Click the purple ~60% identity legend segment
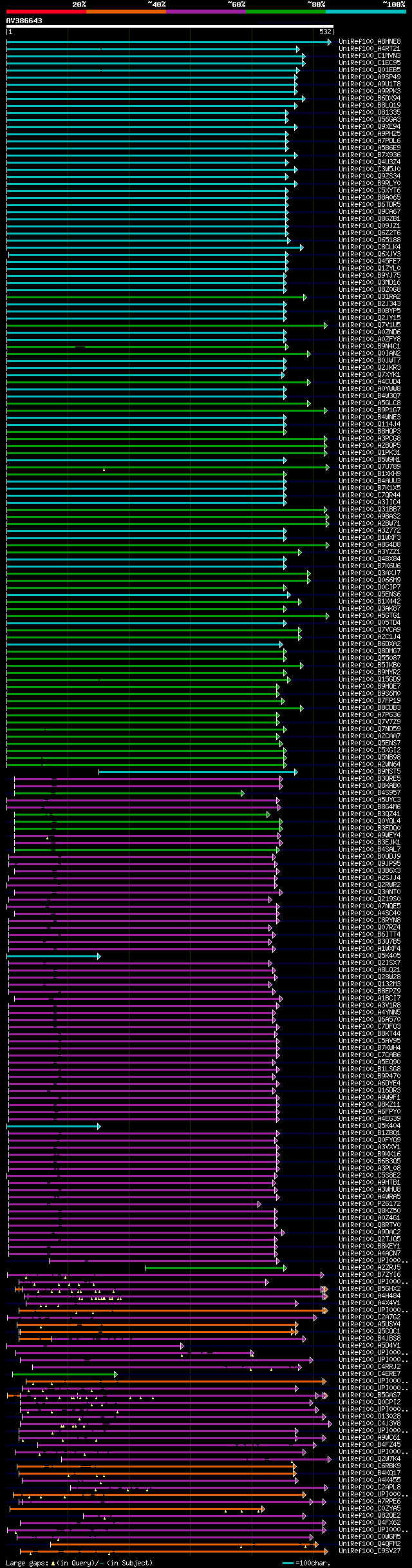 (206, 11)
